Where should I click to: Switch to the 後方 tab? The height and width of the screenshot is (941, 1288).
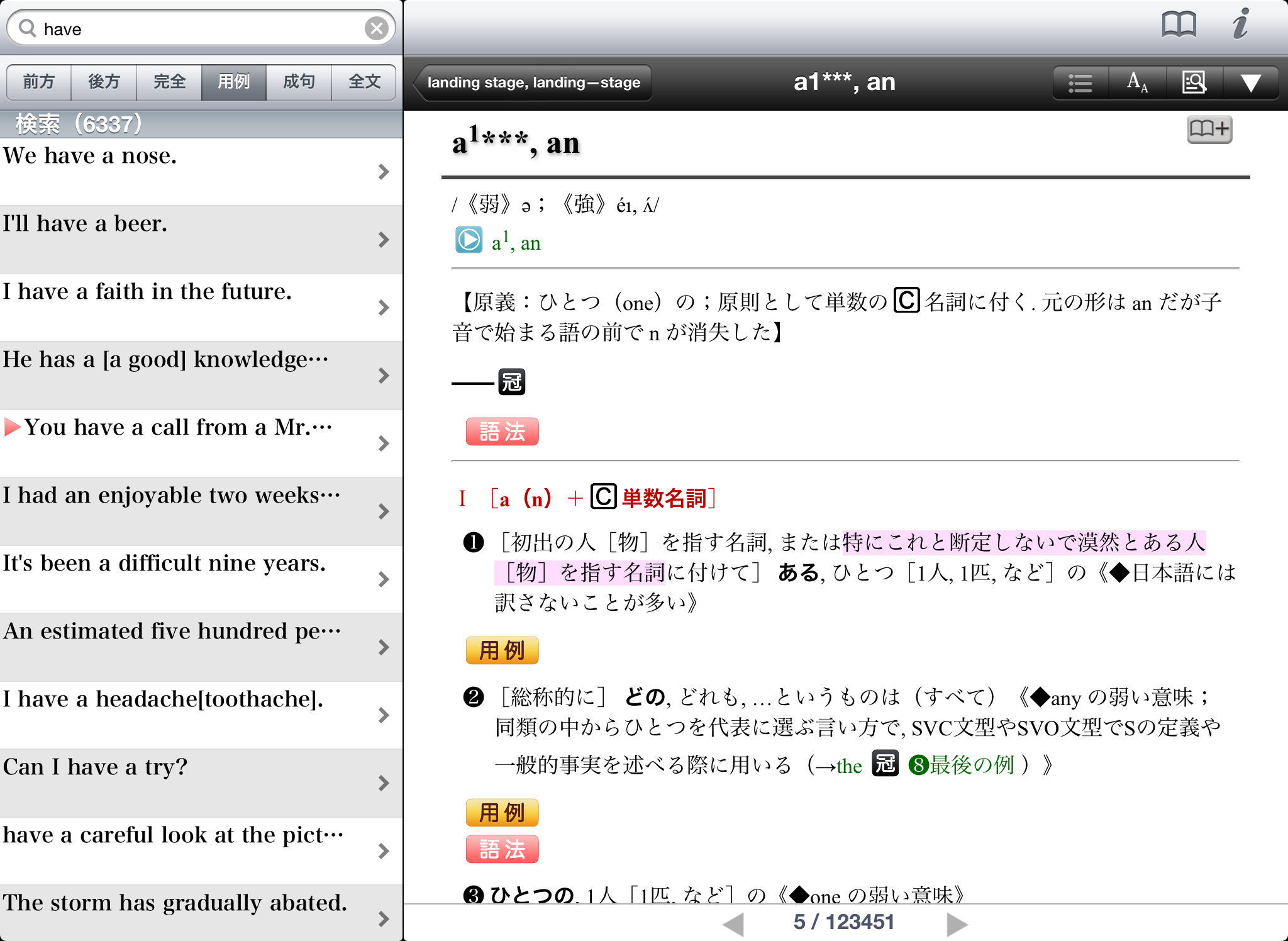[104, 82]
